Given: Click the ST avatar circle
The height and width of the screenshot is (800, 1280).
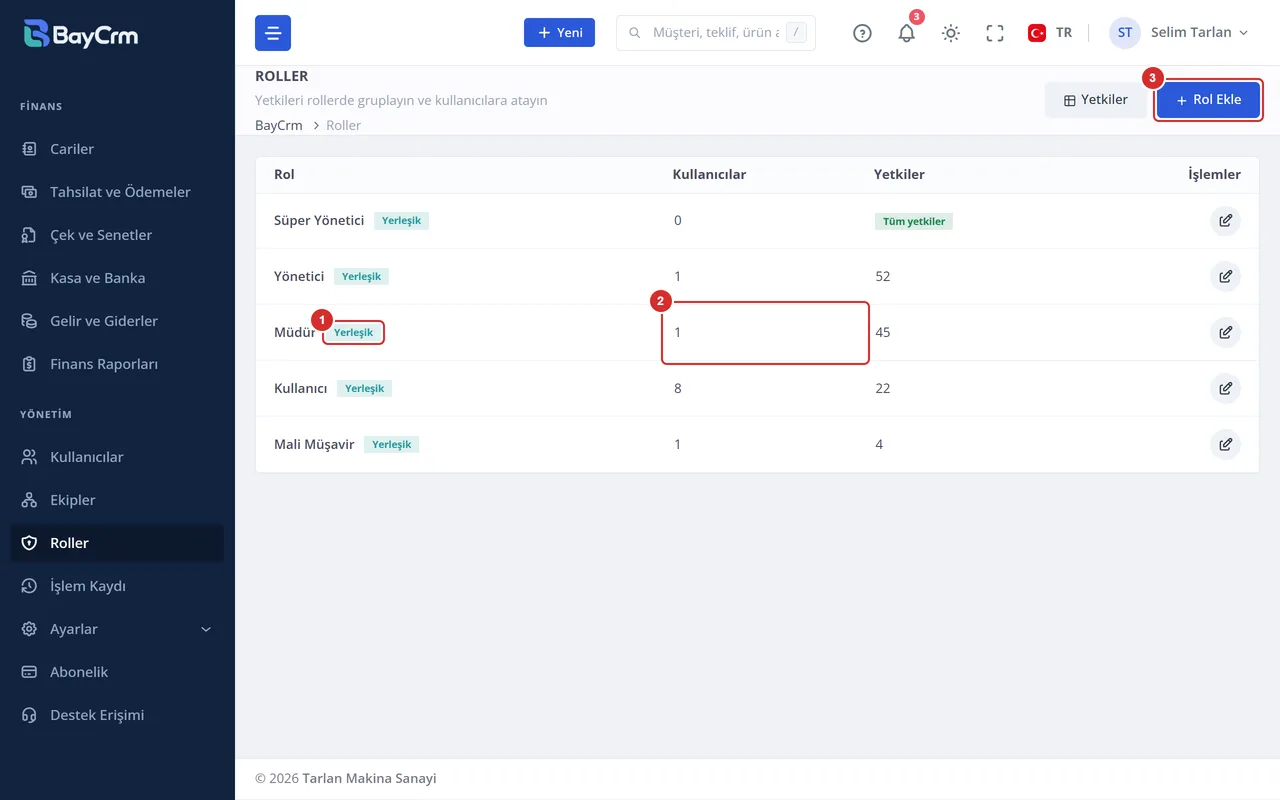Looking at the screenshot, I should click(x=1125, y=33).
